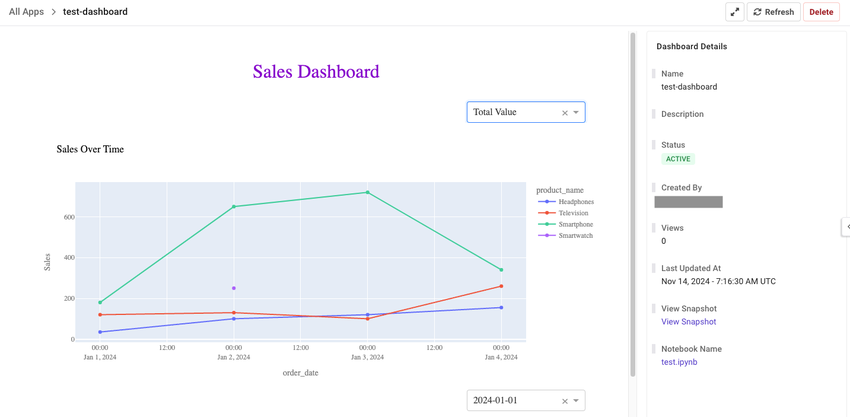Click the ACTIVE status badge
850x417 pixels.
tap(678, 159)
